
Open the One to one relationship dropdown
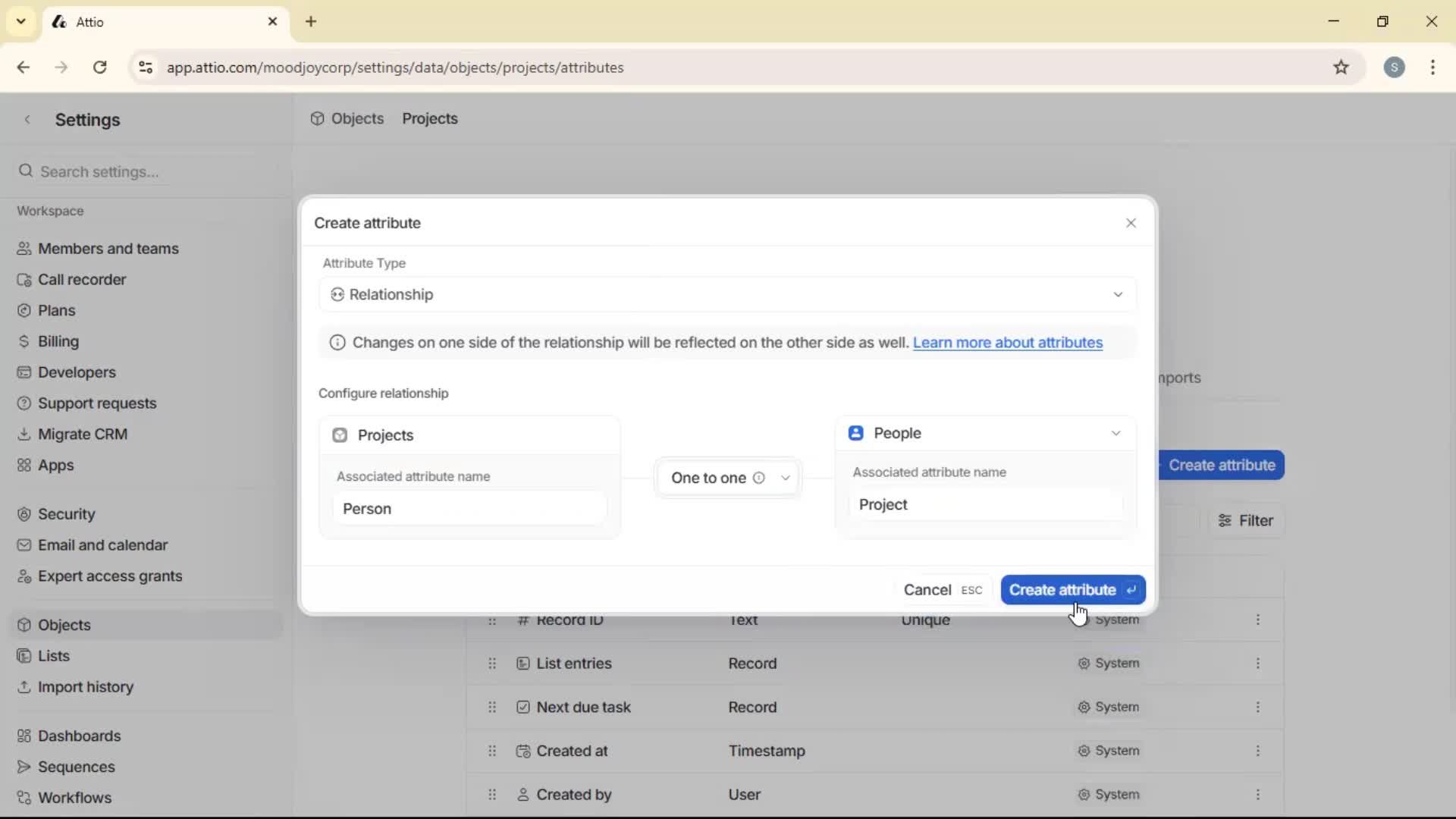[786, 479]
